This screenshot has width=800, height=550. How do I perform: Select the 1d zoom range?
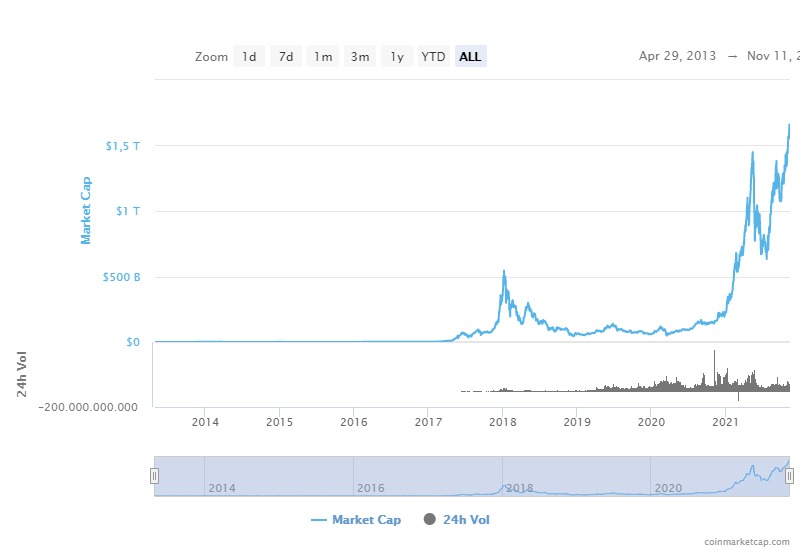pos(249,57)
